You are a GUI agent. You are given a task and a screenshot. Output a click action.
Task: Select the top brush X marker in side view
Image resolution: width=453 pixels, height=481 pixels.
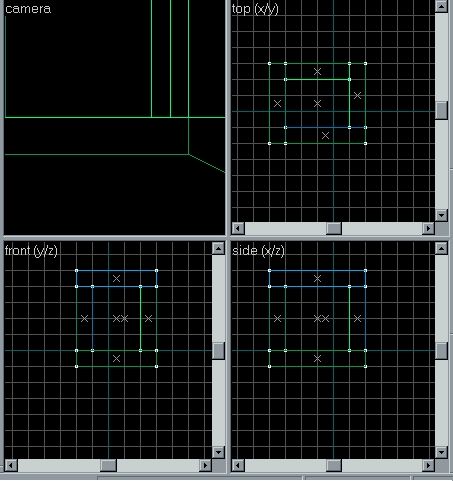pos(317,278)
